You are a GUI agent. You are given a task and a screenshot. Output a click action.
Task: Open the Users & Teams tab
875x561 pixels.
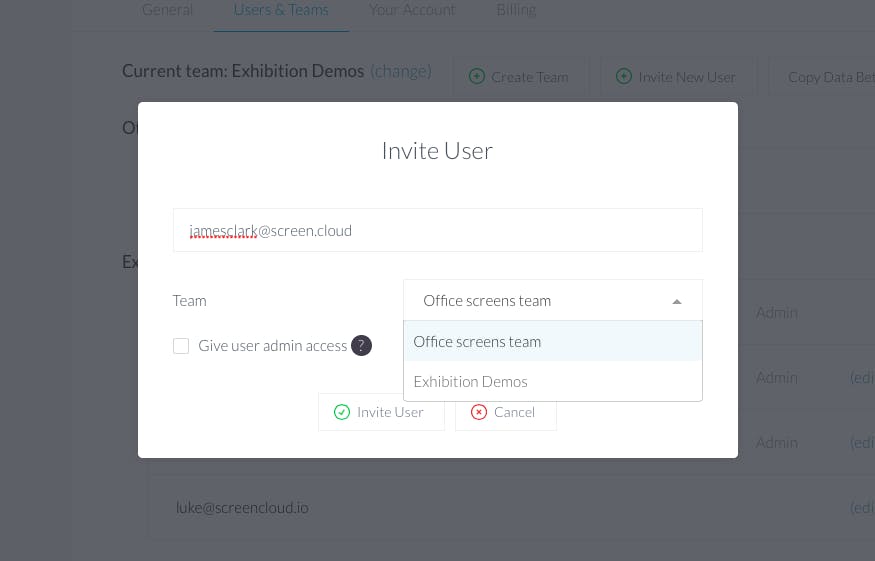[x=281, y=10]
